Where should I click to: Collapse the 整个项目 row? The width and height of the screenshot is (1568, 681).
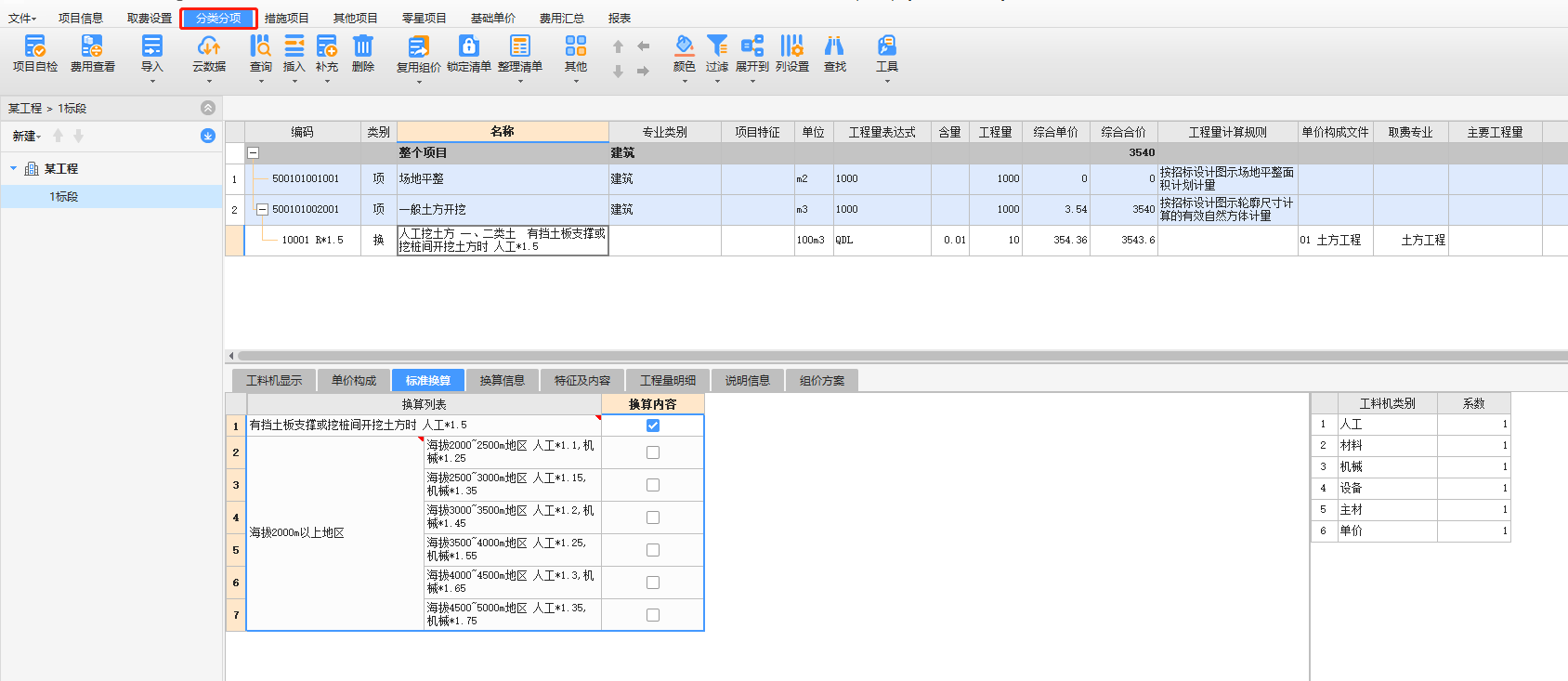(x=253, y=153)
